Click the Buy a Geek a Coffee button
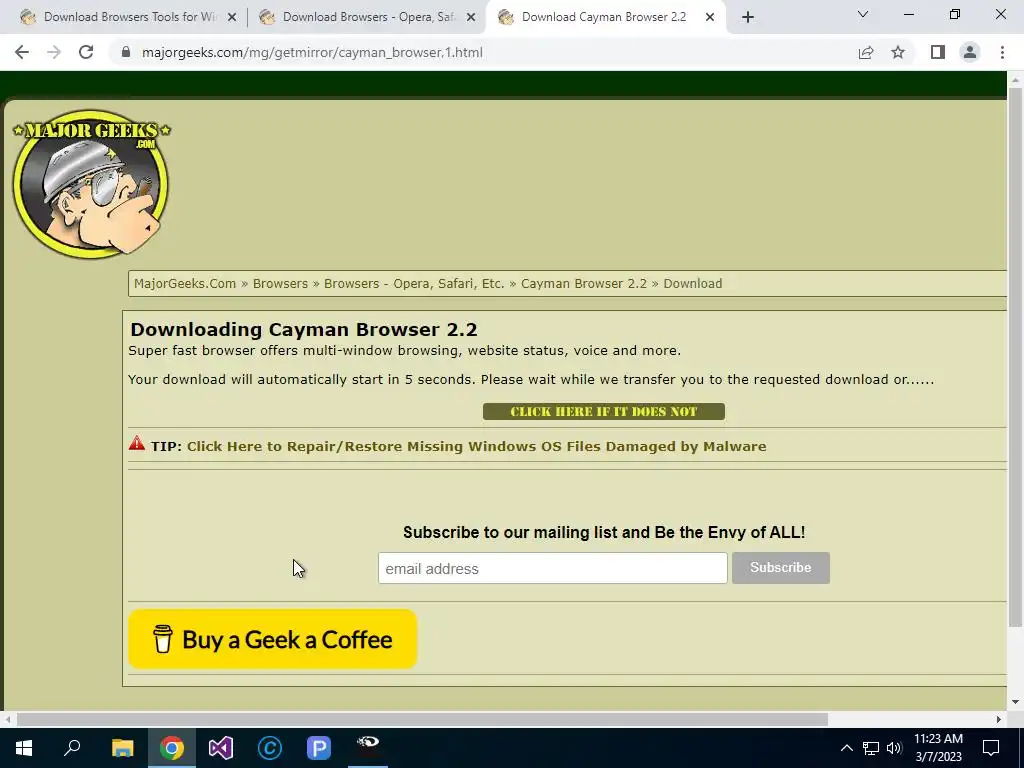This screenshot has height=768, width=1024. coord(272,639)
